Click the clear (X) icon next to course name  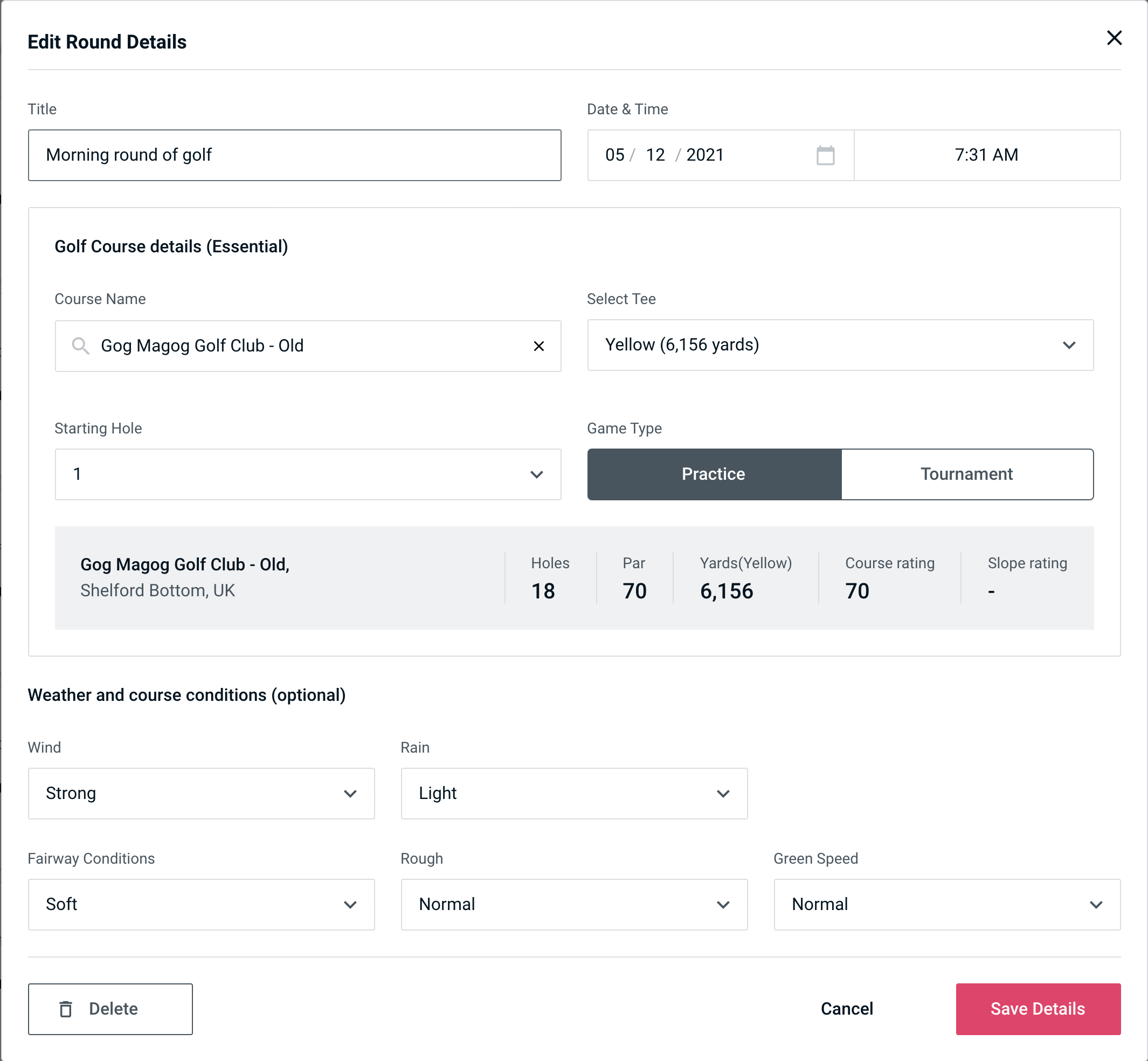click(539, 346)
